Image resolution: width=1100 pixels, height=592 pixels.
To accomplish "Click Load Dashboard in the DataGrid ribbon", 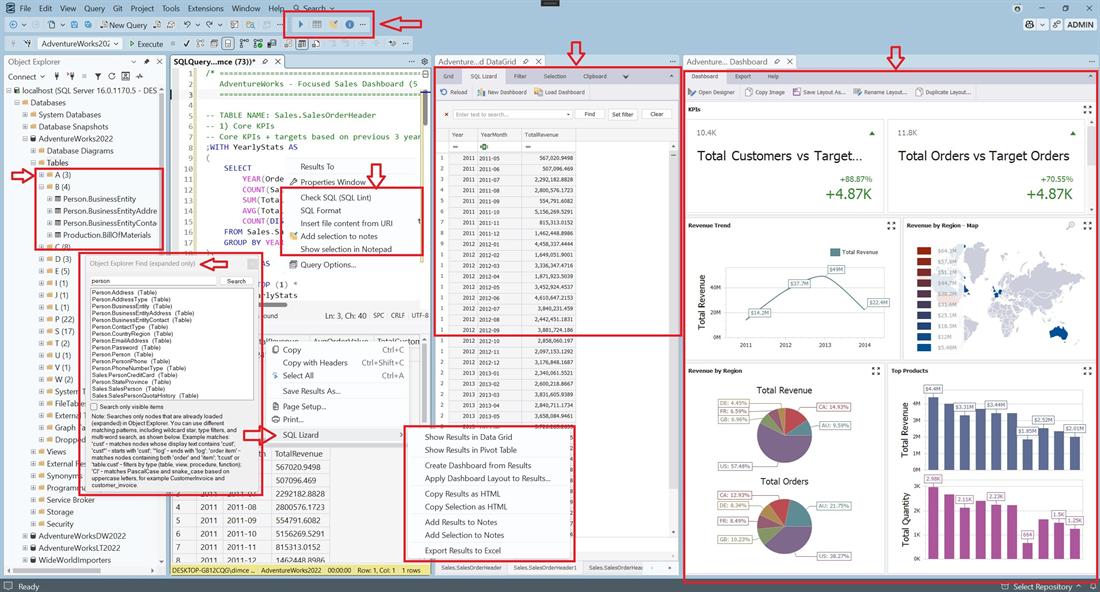I will coord(559,92).
